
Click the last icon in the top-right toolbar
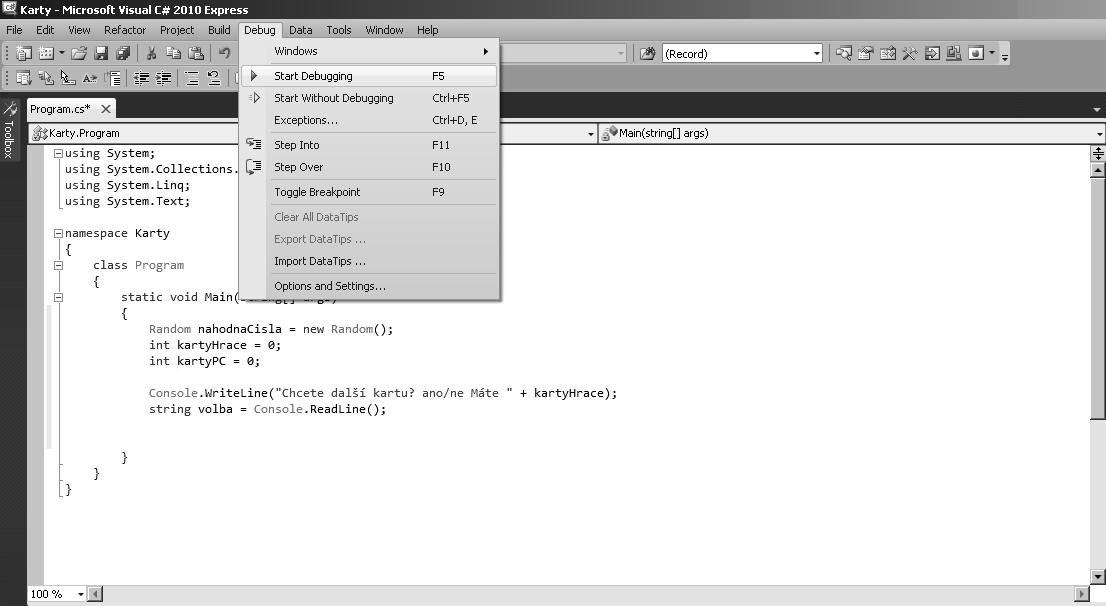976,54
